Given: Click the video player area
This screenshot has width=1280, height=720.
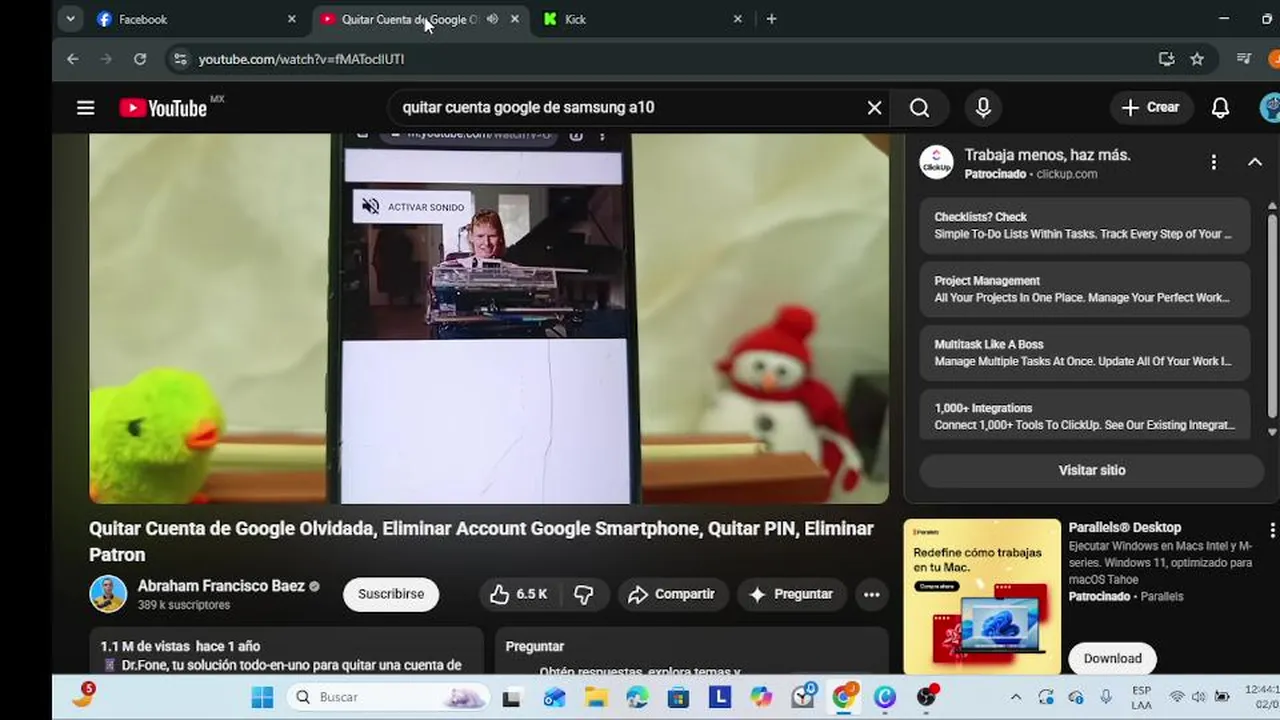Looking at the screenshot, I should (x=489, y=318).
